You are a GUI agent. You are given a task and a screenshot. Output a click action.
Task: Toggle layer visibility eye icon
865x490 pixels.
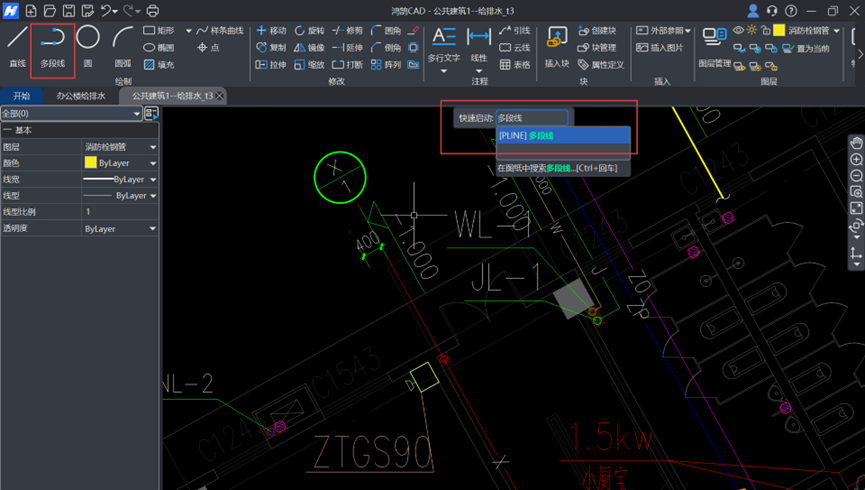739,31
